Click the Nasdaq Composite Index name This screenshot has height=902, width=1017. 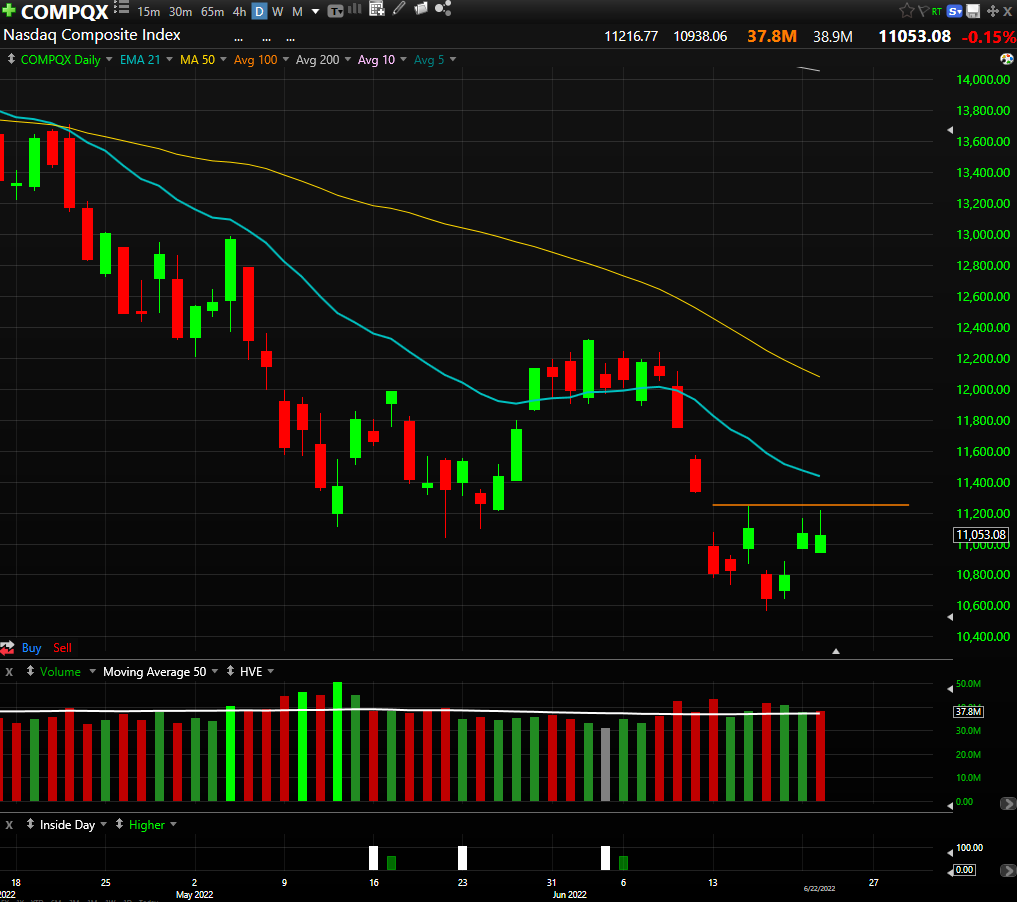91,35
